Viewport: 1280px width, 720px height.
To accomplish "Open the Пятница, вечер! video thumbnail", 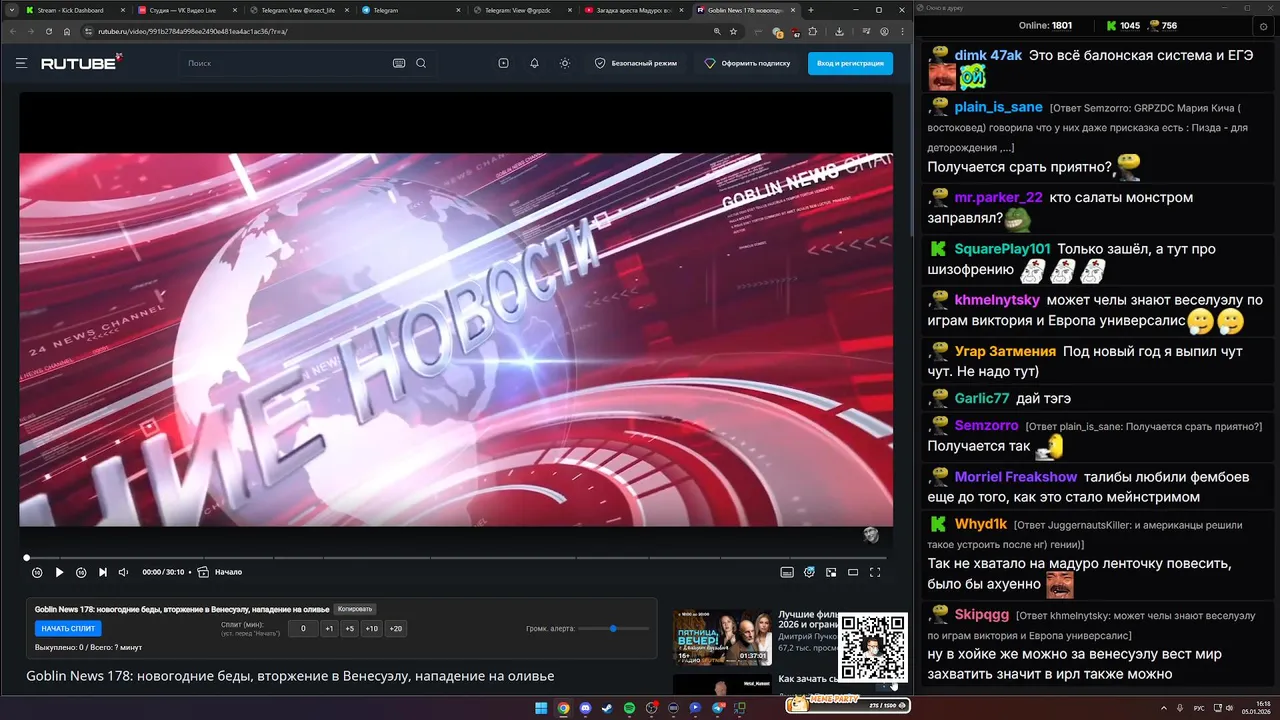I will tap(722, 637).
